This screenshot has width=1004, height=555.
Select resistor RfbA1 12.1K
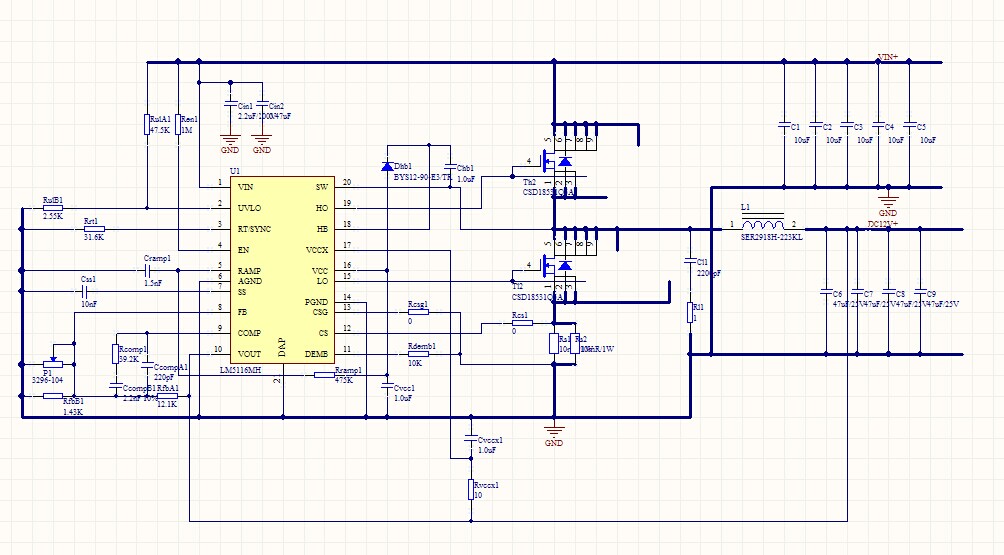click(168, 396)
